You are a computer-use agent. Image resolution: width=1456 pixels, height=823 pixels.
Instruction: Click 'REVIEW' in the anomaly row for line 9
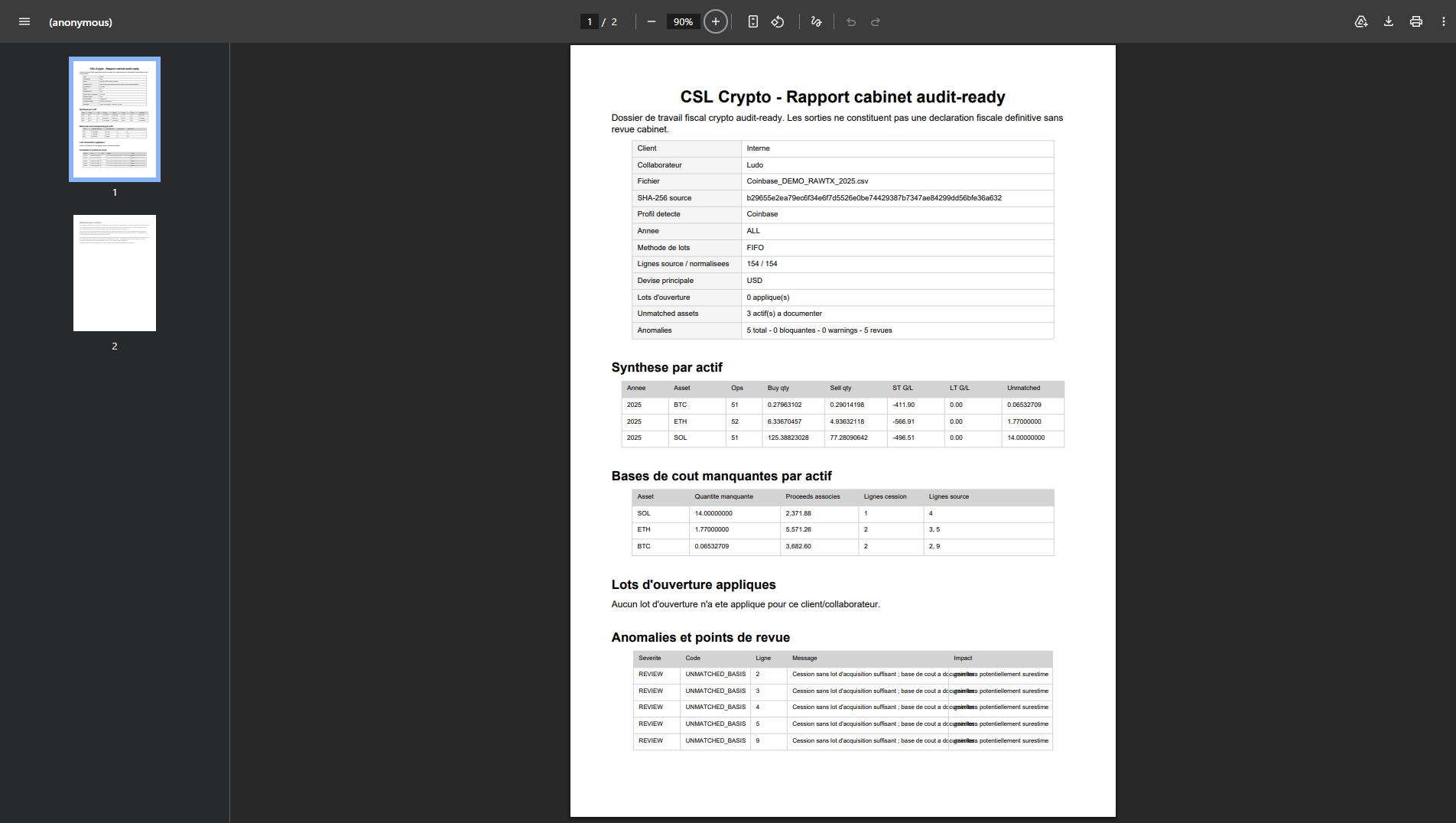(651, 740)
